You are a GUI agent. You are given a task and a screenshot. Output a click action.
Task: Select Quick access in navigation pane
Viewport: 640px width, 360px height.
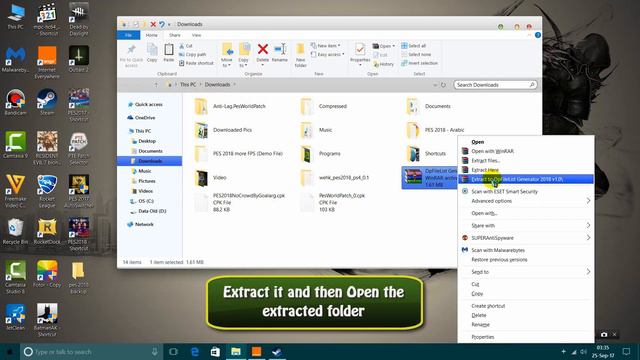point(145,104)
